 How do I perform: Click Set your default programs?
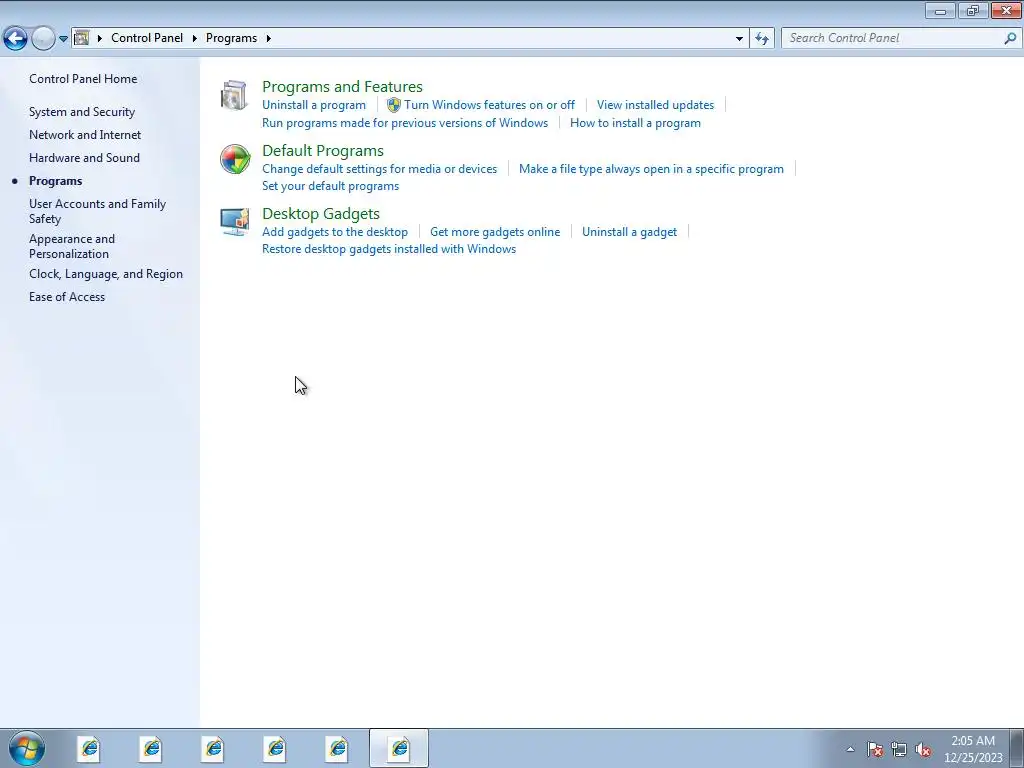330,186
